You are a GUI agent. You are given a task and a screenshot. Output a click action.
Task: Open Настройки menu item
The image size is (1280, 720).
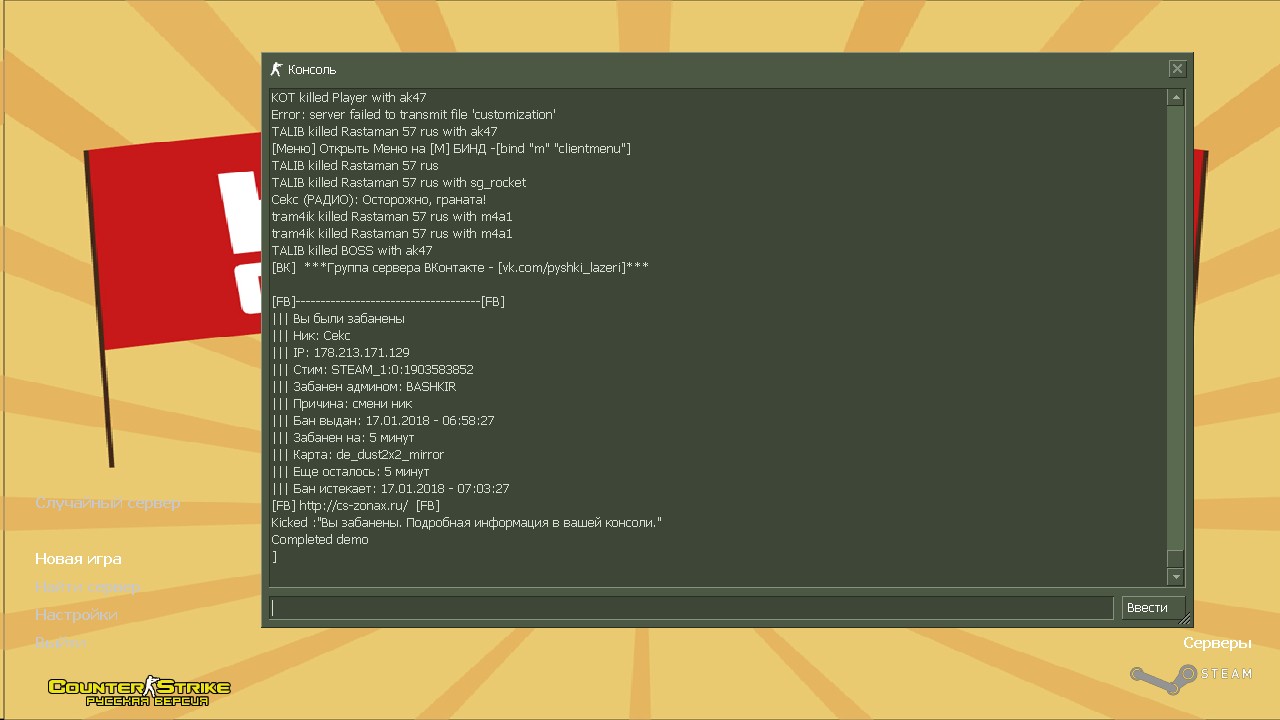pos(76,615)
